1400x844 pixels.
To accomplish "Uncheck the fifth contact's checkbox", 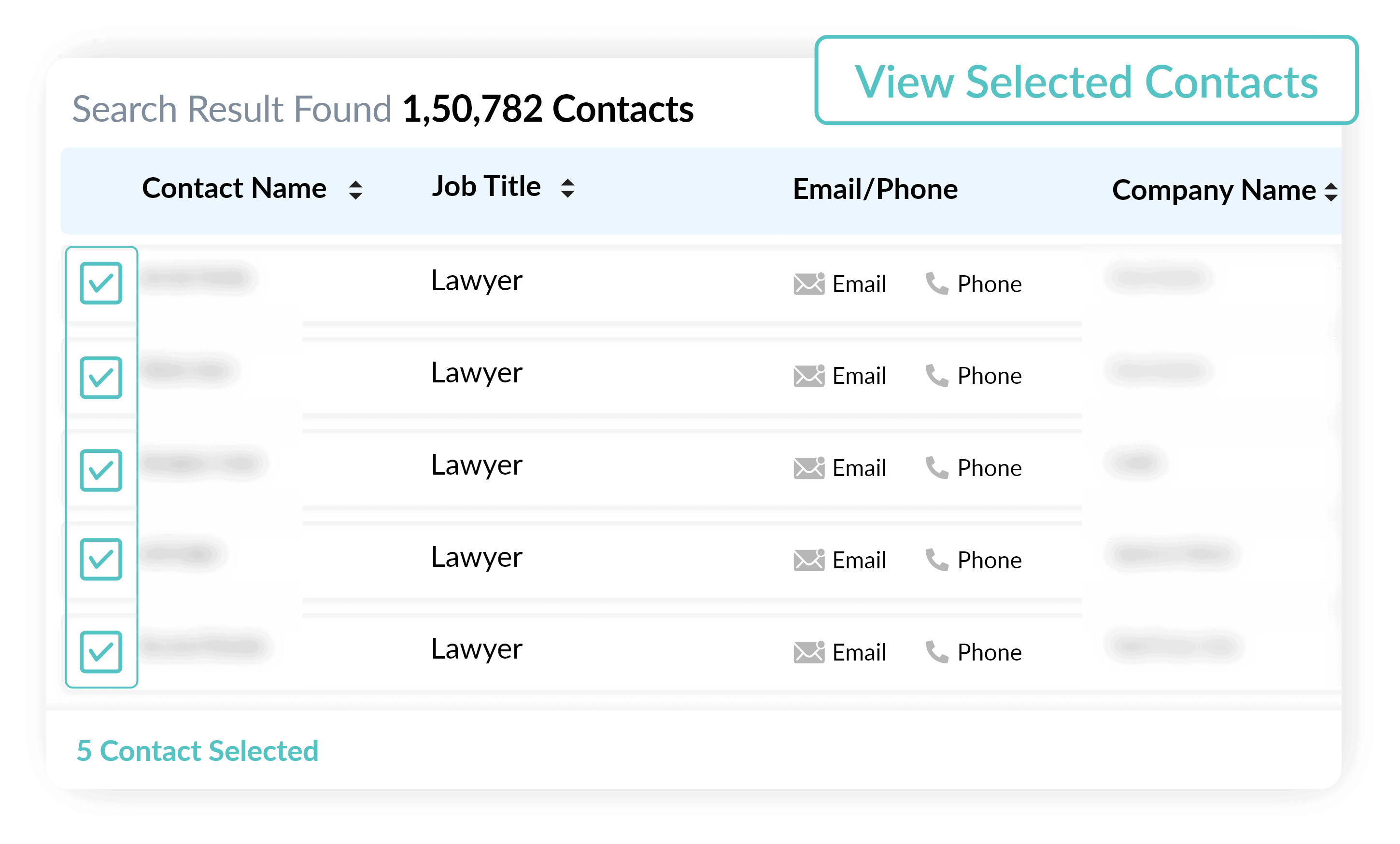I will click(101, 652).
